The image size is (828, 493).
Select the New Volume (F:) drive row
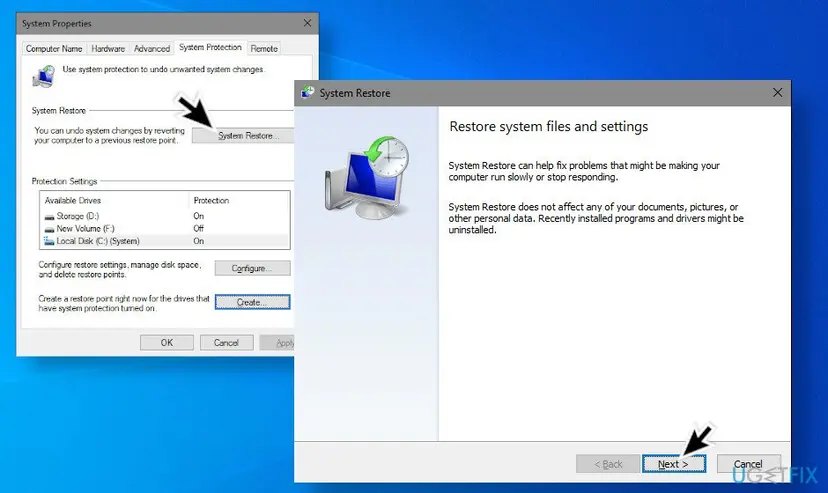click(165, 229)
